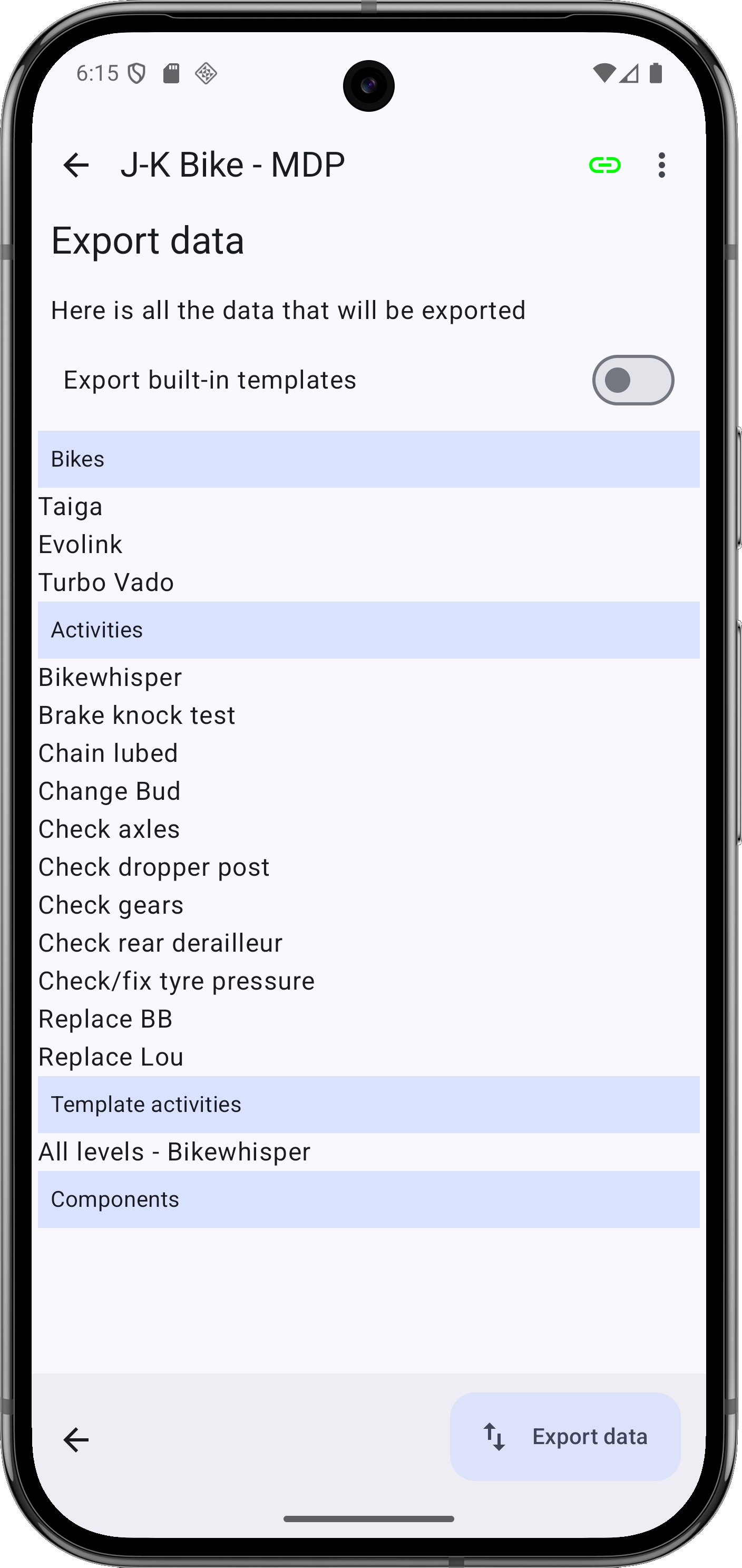The width and height of the screenshot is (742, 1568).
Task: Tap the Activities section header
Action: pos(368,630)
